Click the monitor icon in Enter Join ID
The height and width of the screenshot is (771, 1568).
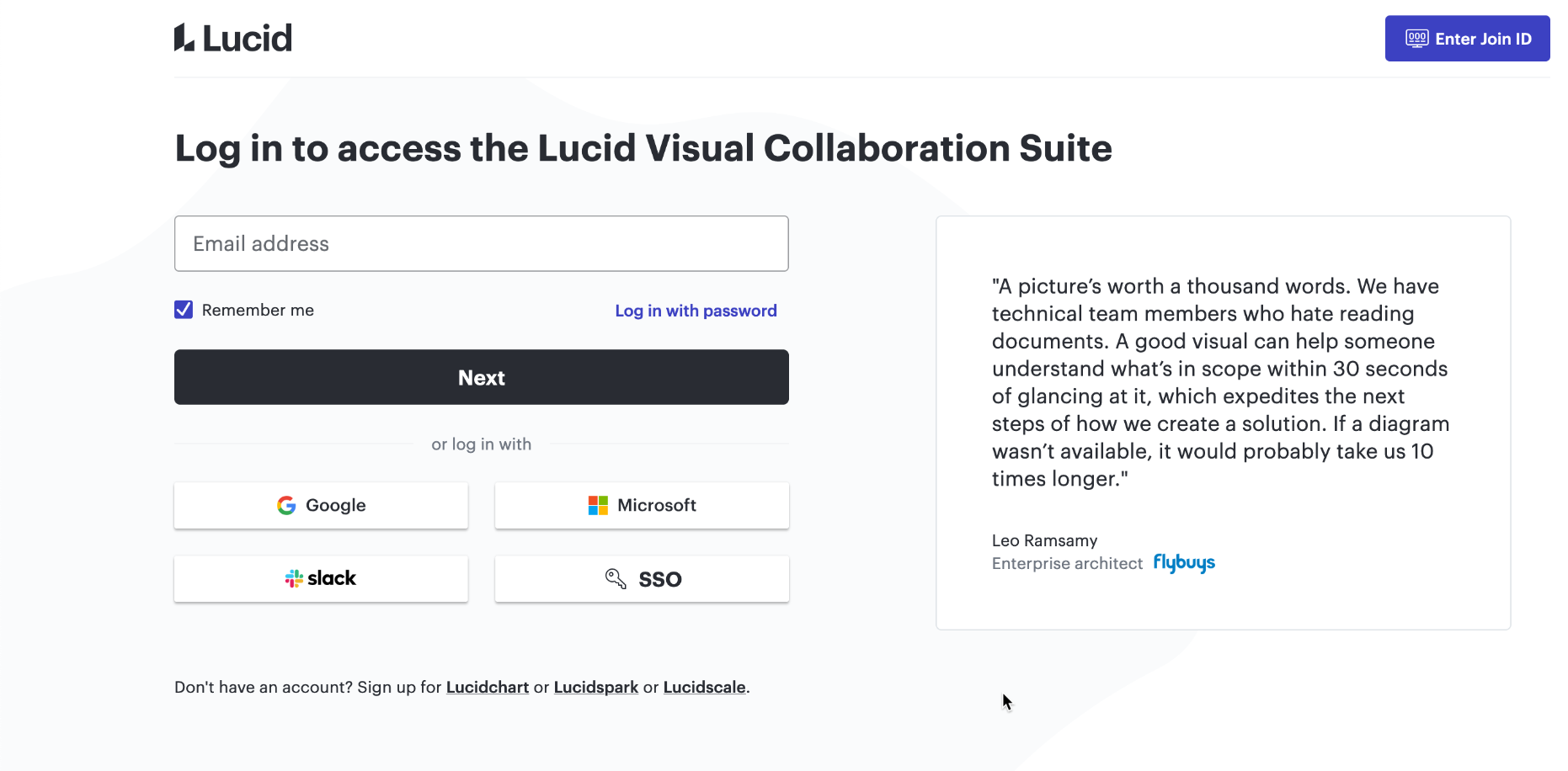(x=1416, y=38)
